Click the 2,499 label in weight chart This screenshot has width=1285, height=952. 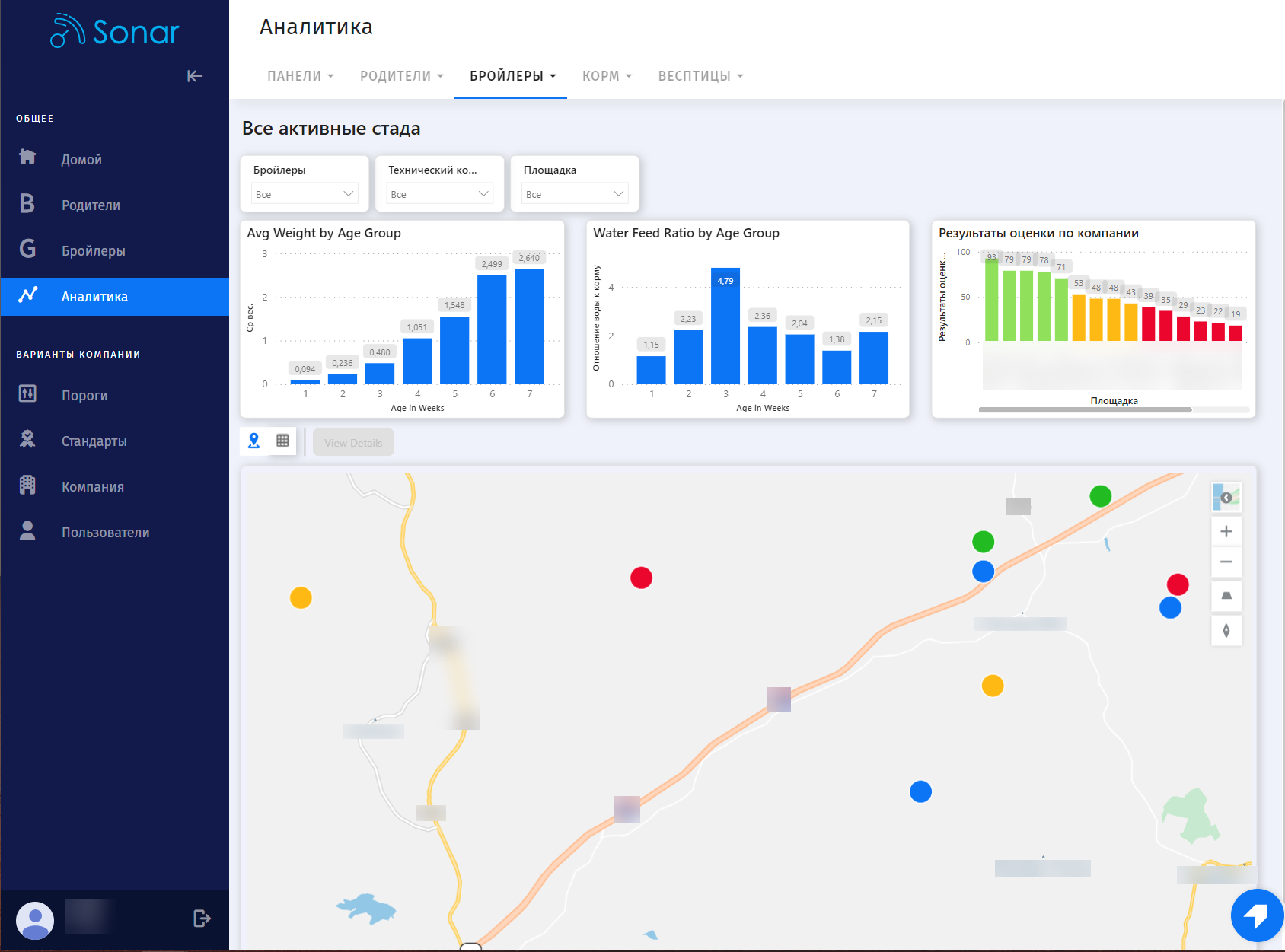pos(492,264)
